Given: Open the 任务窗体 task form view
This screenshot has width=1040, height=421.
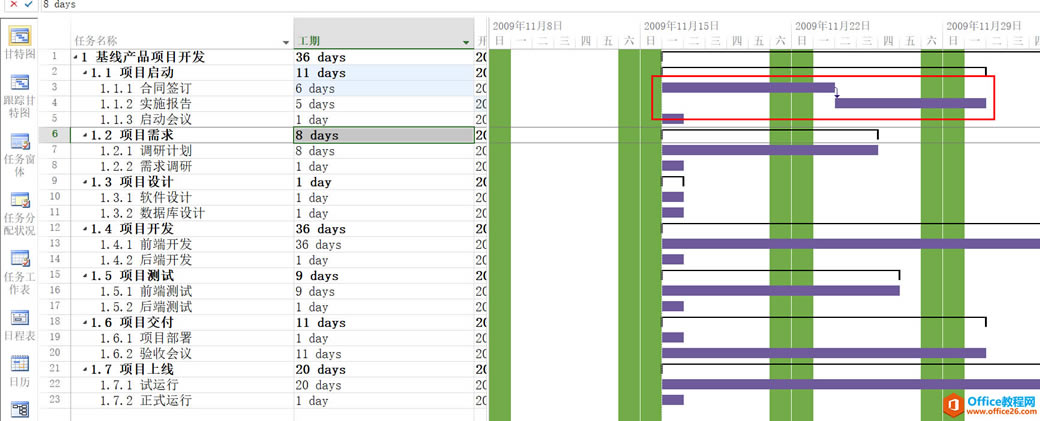Looking at the screenshot, I should click(x=20, y=154).
